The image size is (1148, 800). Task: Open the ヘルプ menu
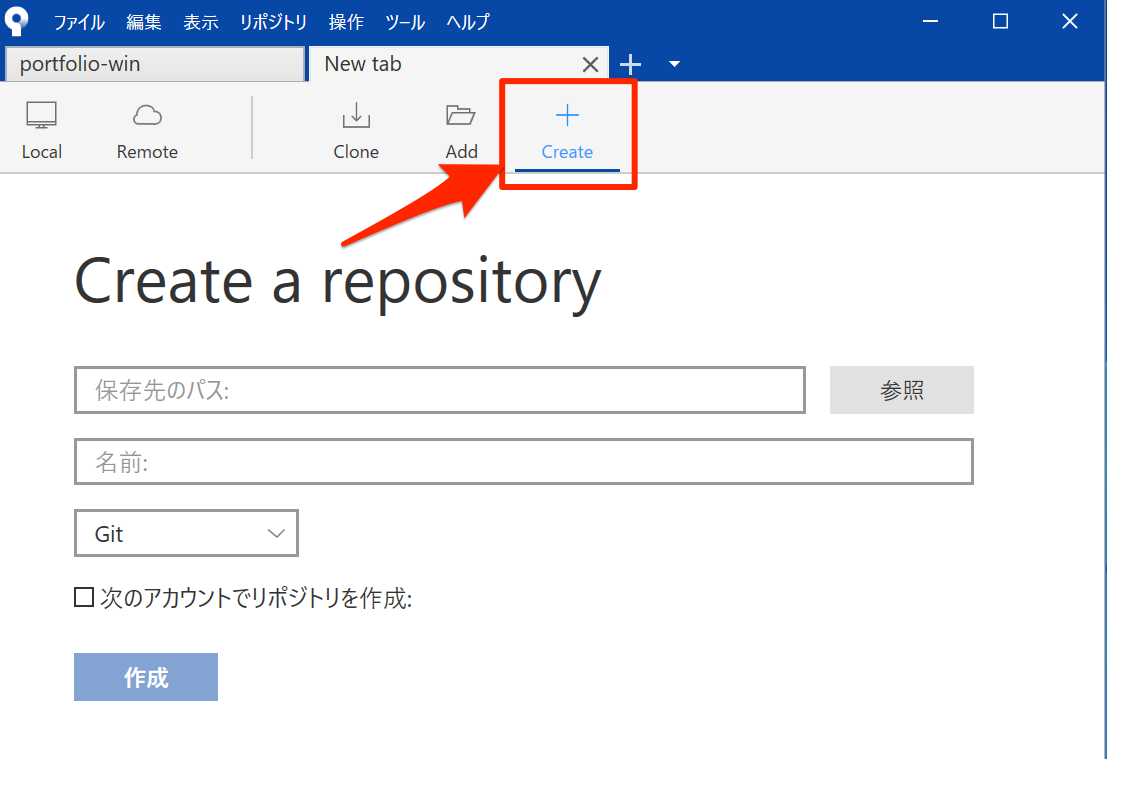click(468, 22)
